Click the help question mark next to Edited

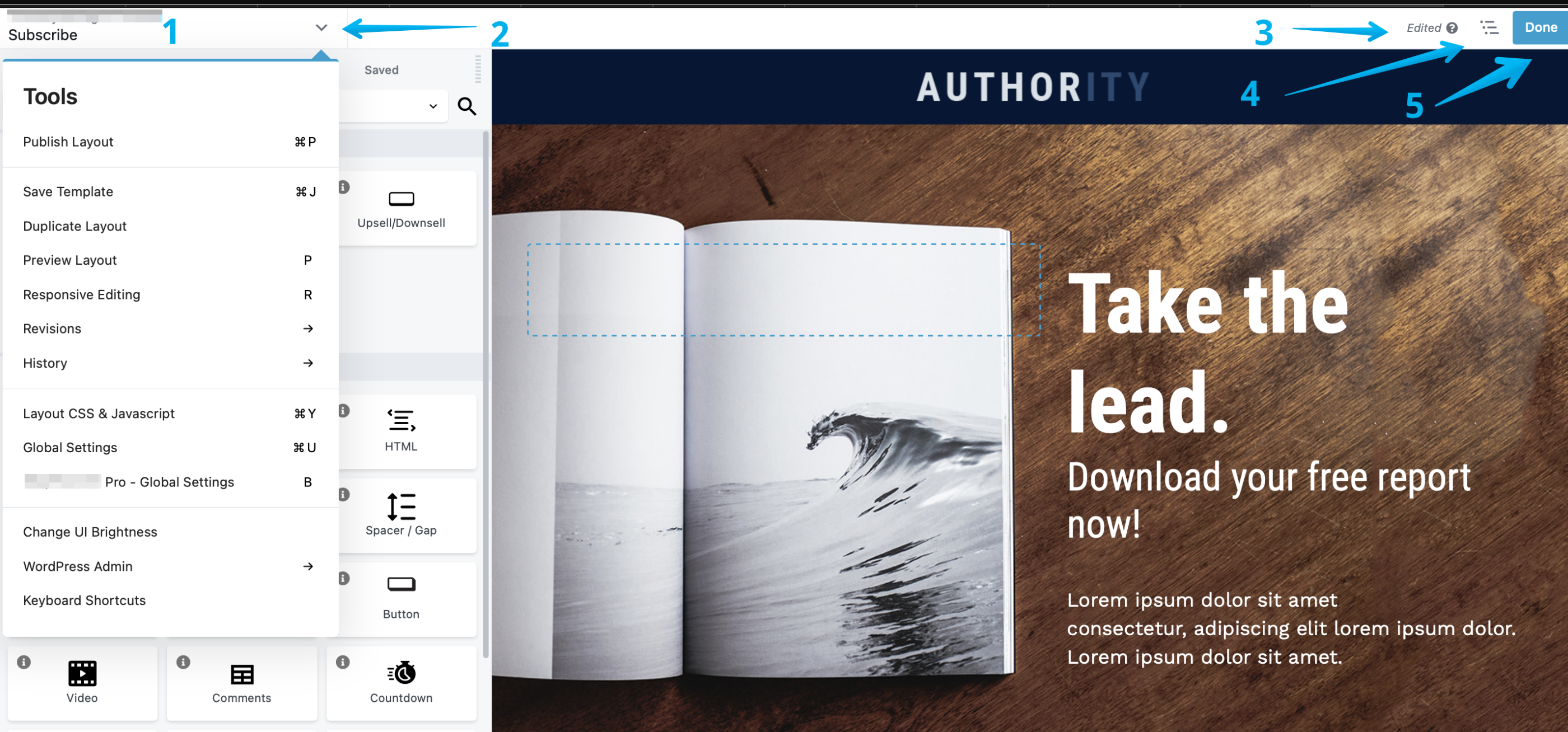click(1452, 28)
